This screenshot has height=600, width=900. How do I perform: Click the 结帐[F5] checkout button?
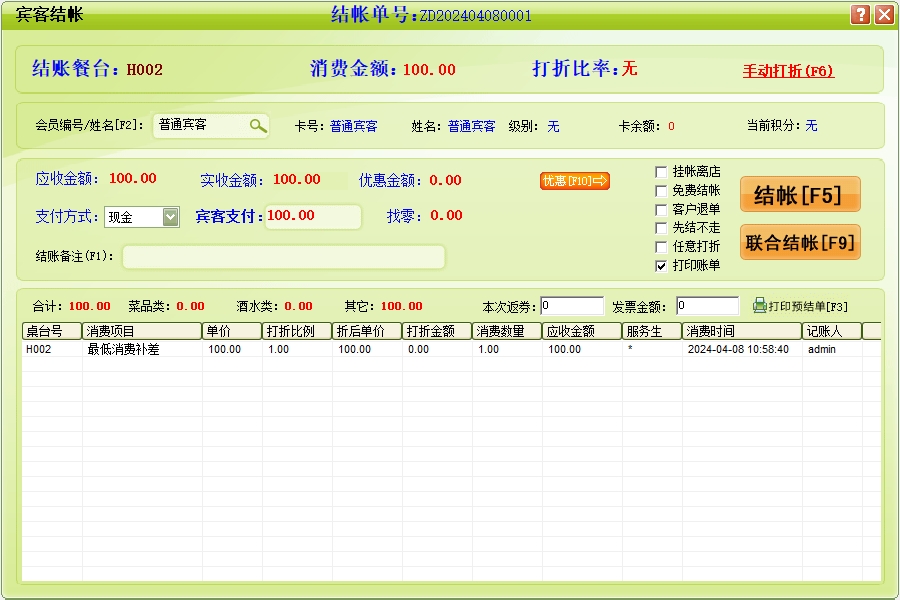(x=800, y=195)
